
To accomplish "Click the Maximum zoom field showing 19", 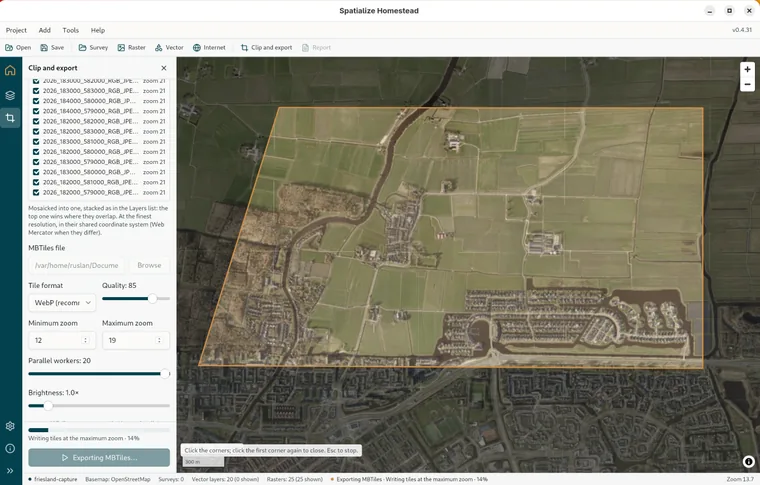I will (x=136, y=340).
